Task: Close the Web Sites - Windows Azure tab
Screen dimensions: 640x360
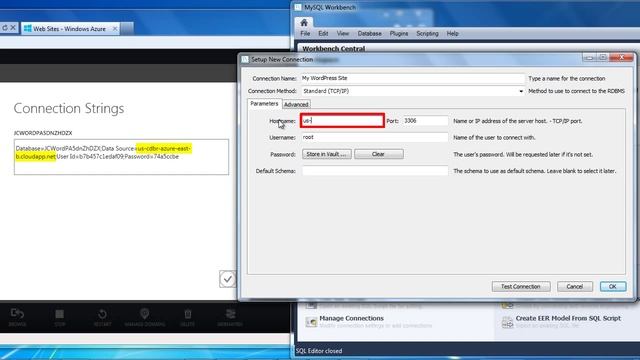Action: 115,29
